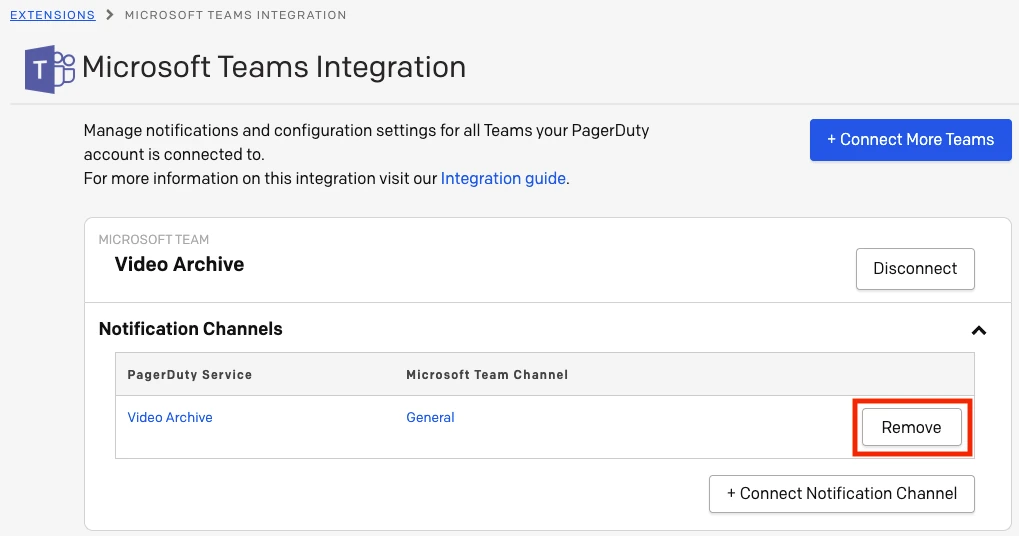The width and height of the screenshot is (1019, 536).
Task: Click the Microsoft Teams Integration breadcrumb text
Action: 235,15
